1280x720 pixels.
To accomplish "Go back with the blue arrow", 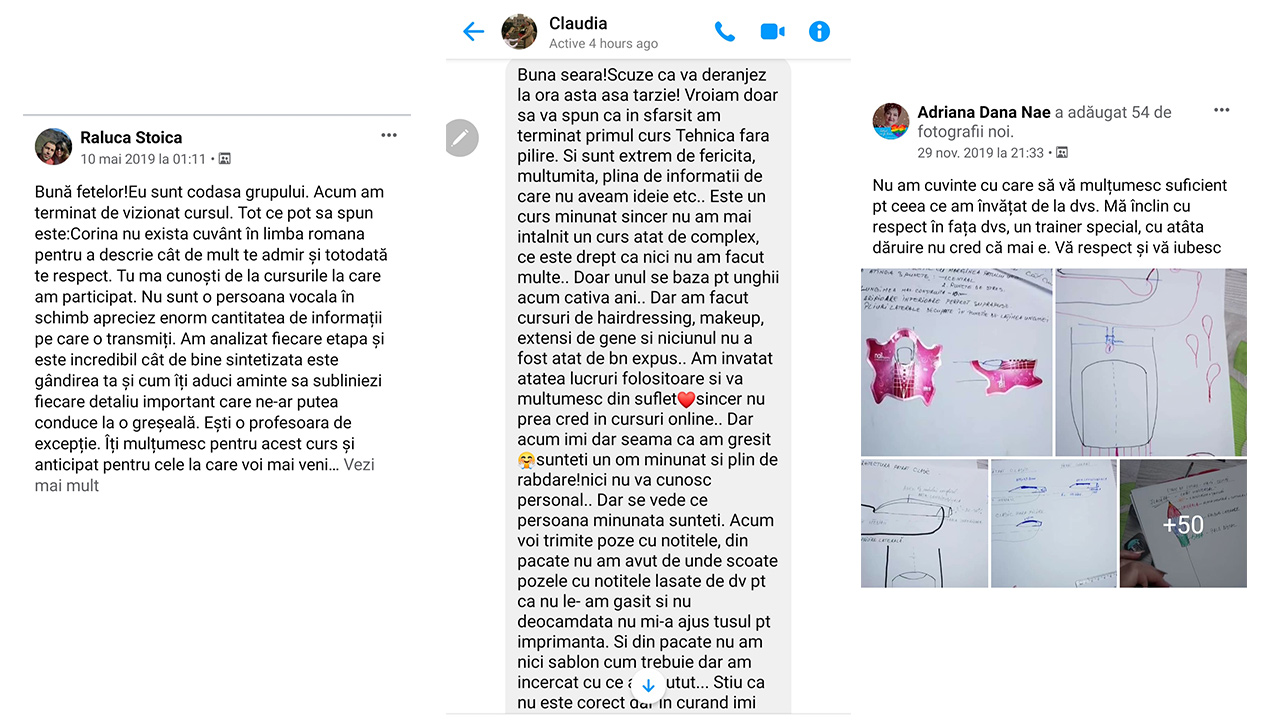I will coord(473,32).
